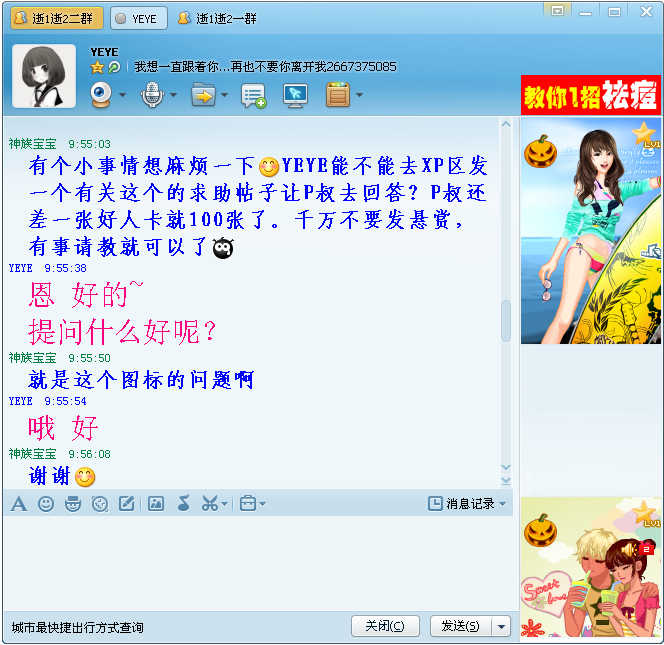664x645 pixels.
Task: Send a file with the folder arrow icon
Action: (204, 94)
